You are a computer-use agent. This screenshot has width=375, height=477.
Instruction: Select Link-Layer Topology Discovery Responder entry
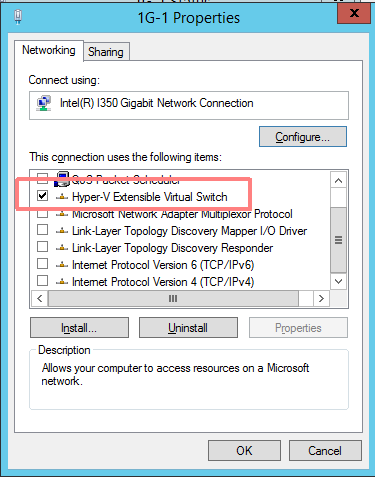click(172, 248)
